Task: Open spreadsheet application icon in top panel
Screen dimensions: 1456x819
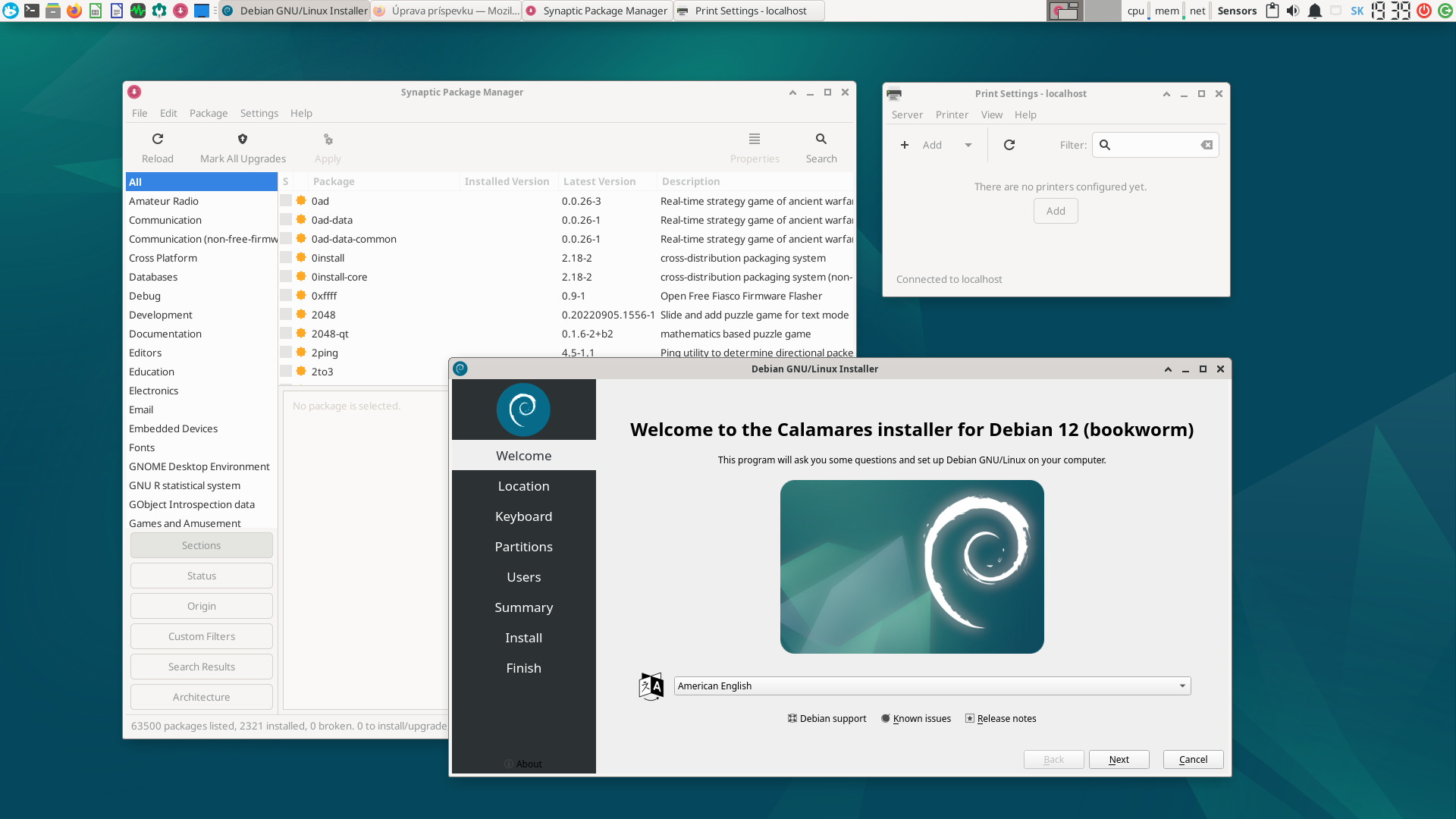Action: pos(95,11)
